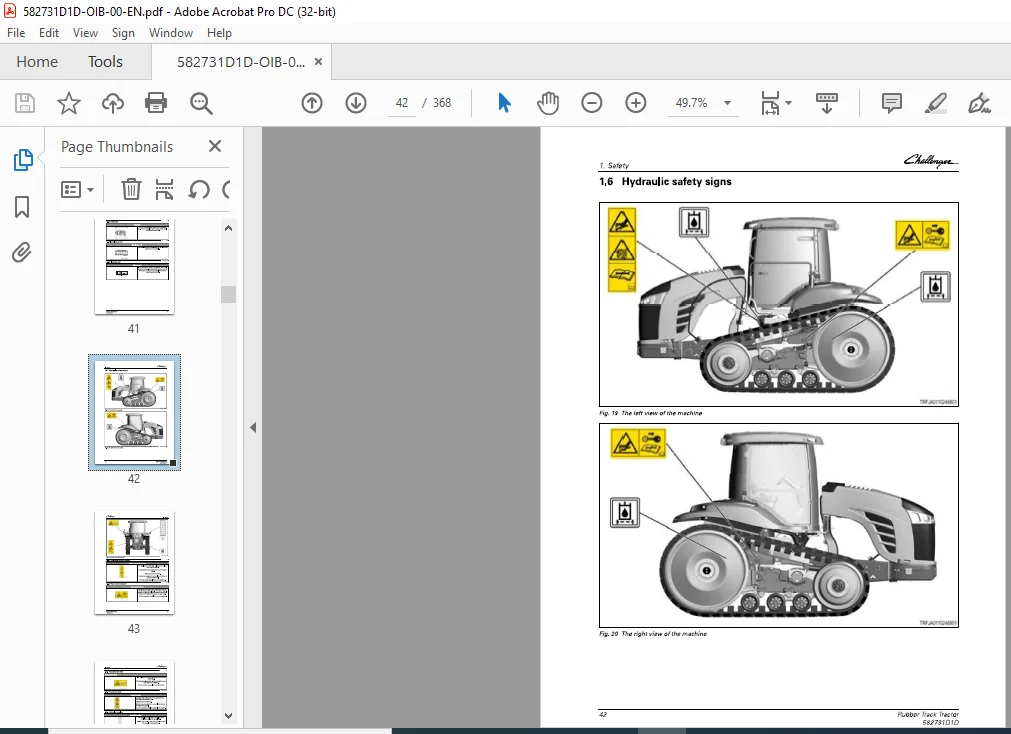Open the Attachments paperclip panel
Image resolution: width=1011 pixels, height=734 pixels.
click(x=22, y=252)
